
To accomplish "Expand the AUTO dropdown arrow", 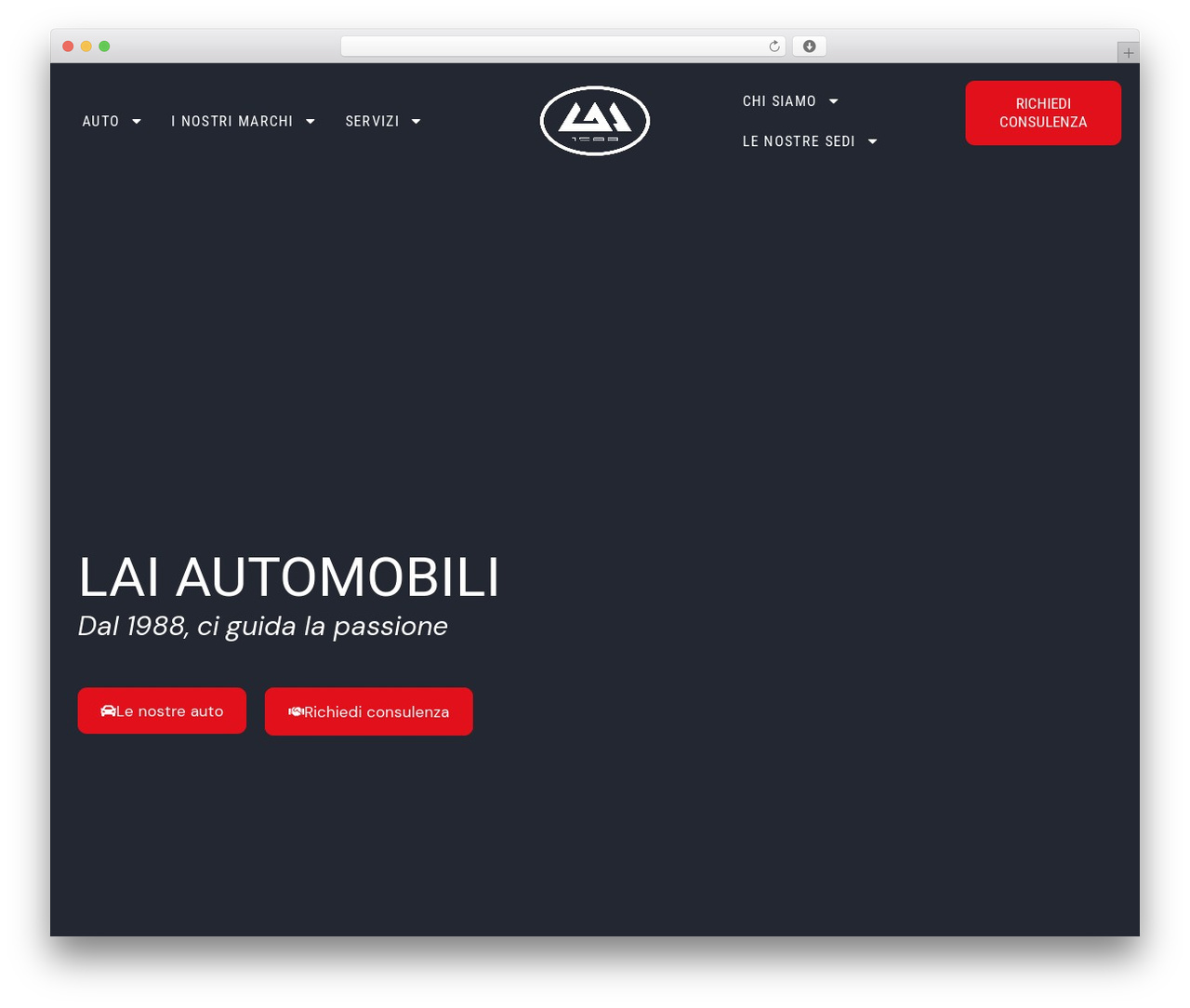I will click(x=137, y=122).
